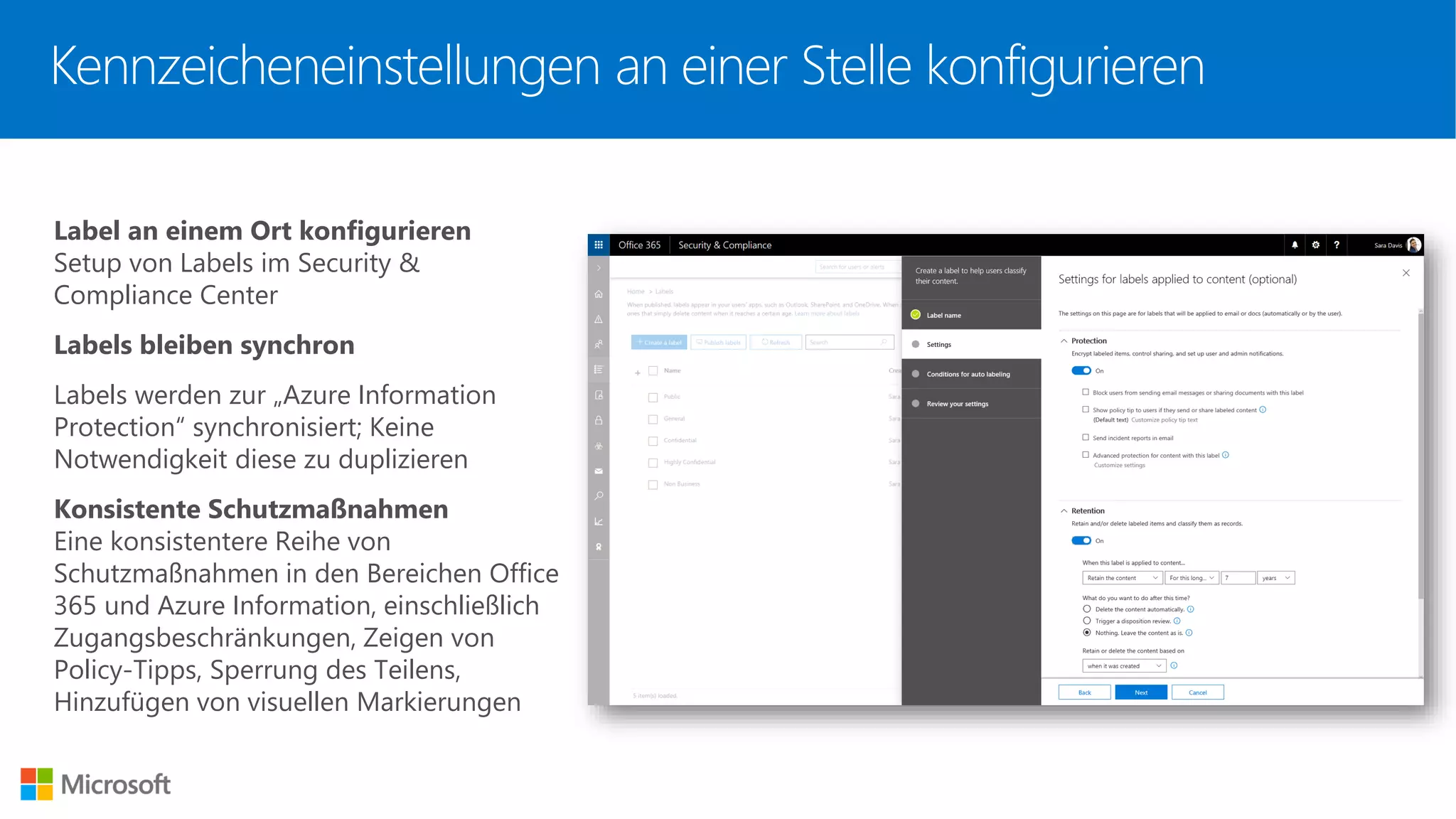Collapse the Retention section chevron
Image resolution: width=1456 pixels, height=819 pixels.
[1064, 510]
